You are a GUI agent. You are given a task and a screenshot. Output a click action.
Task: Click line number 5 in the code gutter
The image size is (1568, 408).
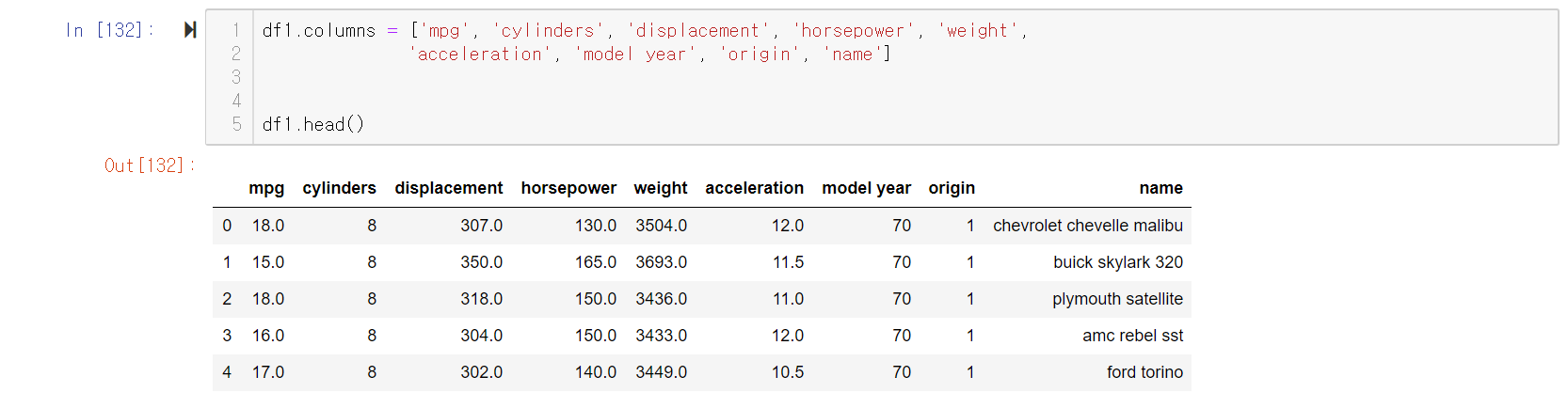[x=236, y=124]
